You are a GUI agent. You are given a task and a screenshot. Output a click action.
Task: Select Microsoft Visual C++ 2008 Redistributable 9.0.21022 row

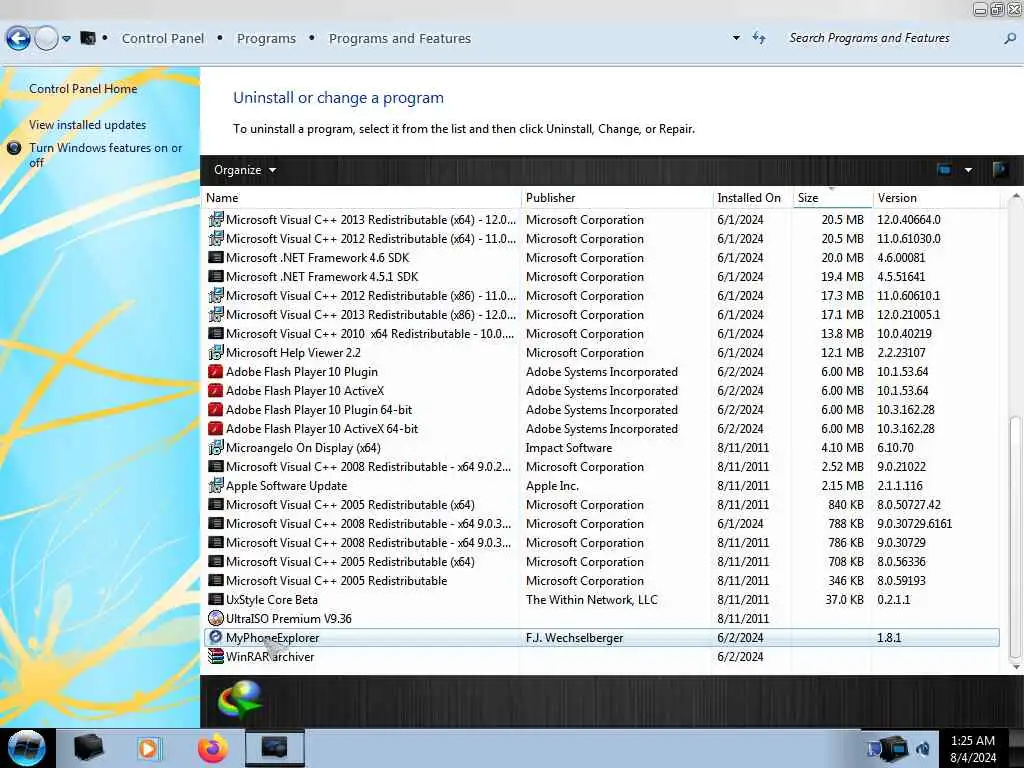(601, 466)
